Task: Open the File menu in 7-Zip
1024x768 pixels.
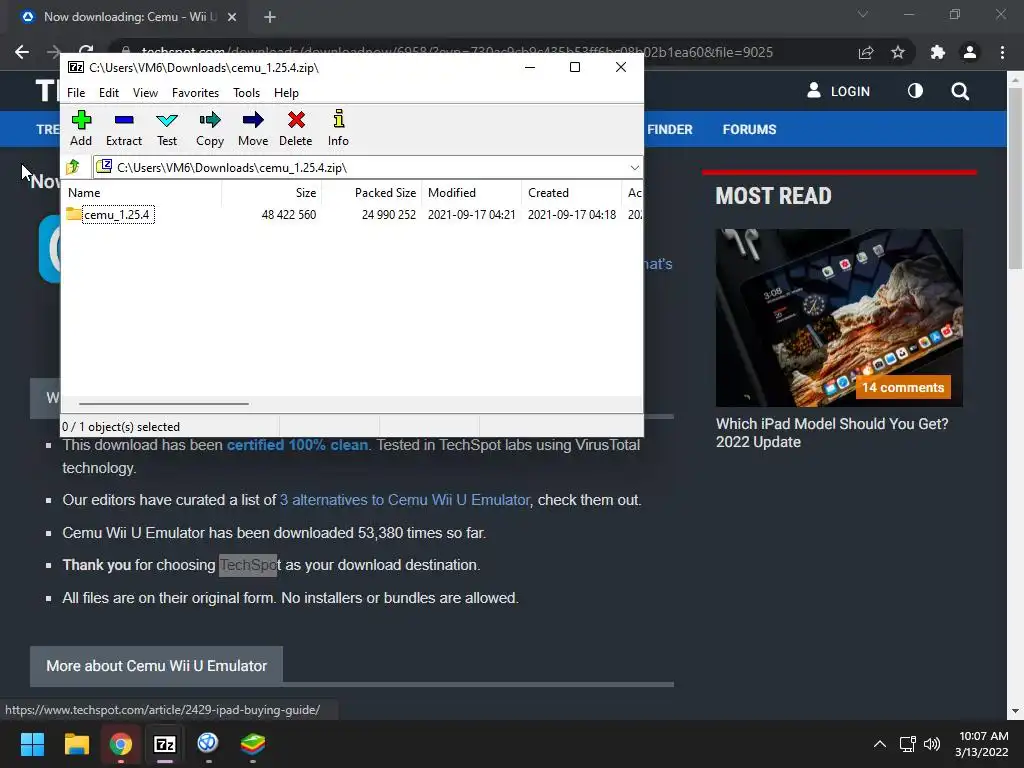Action: point(76,93)
